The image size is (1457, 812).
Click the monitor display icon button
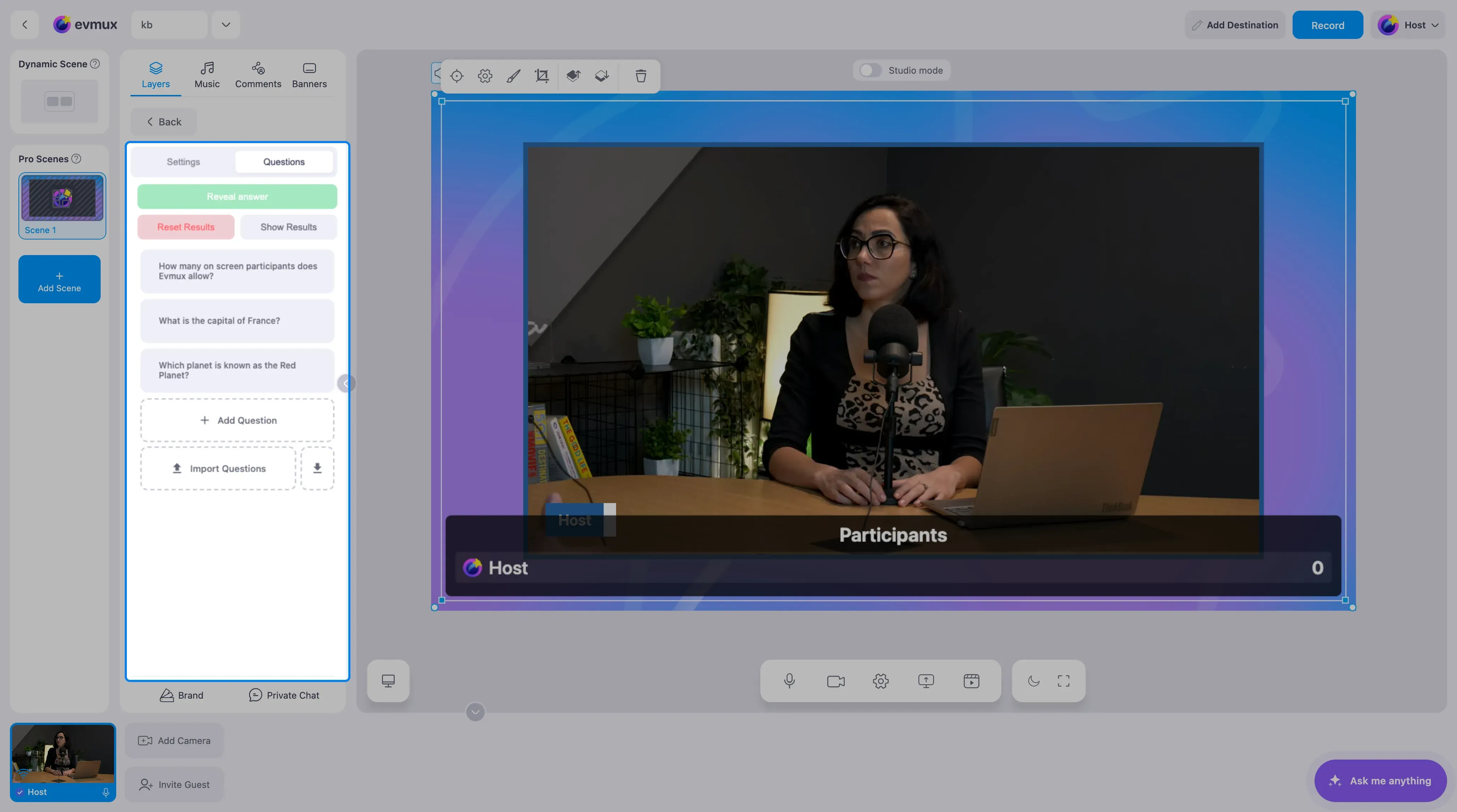[388, 681]
